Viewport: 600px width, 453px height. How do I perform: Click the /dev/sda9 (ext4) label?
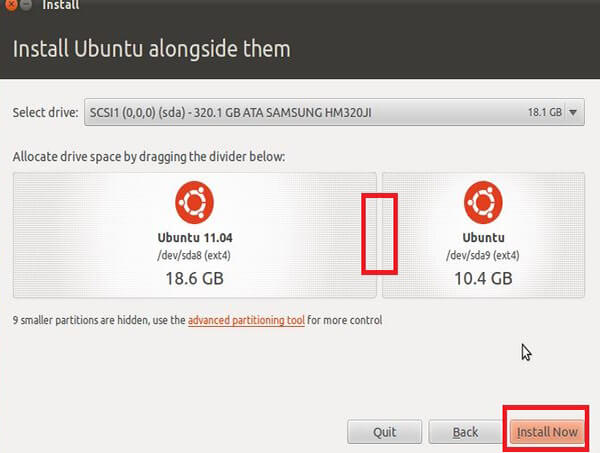[483, 255]
